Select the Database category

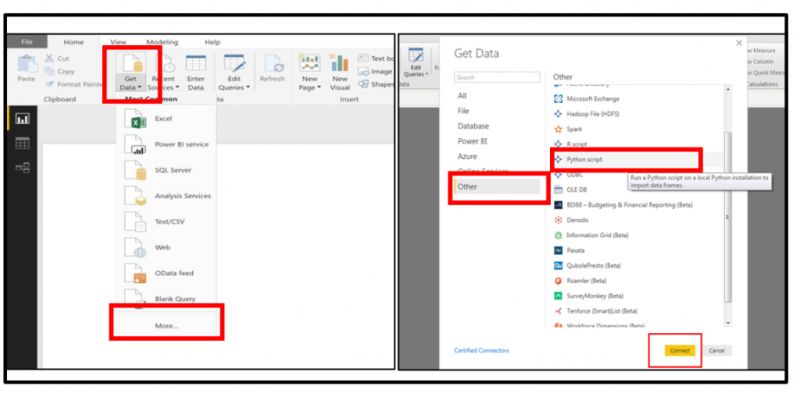click(x=473, y=126)
